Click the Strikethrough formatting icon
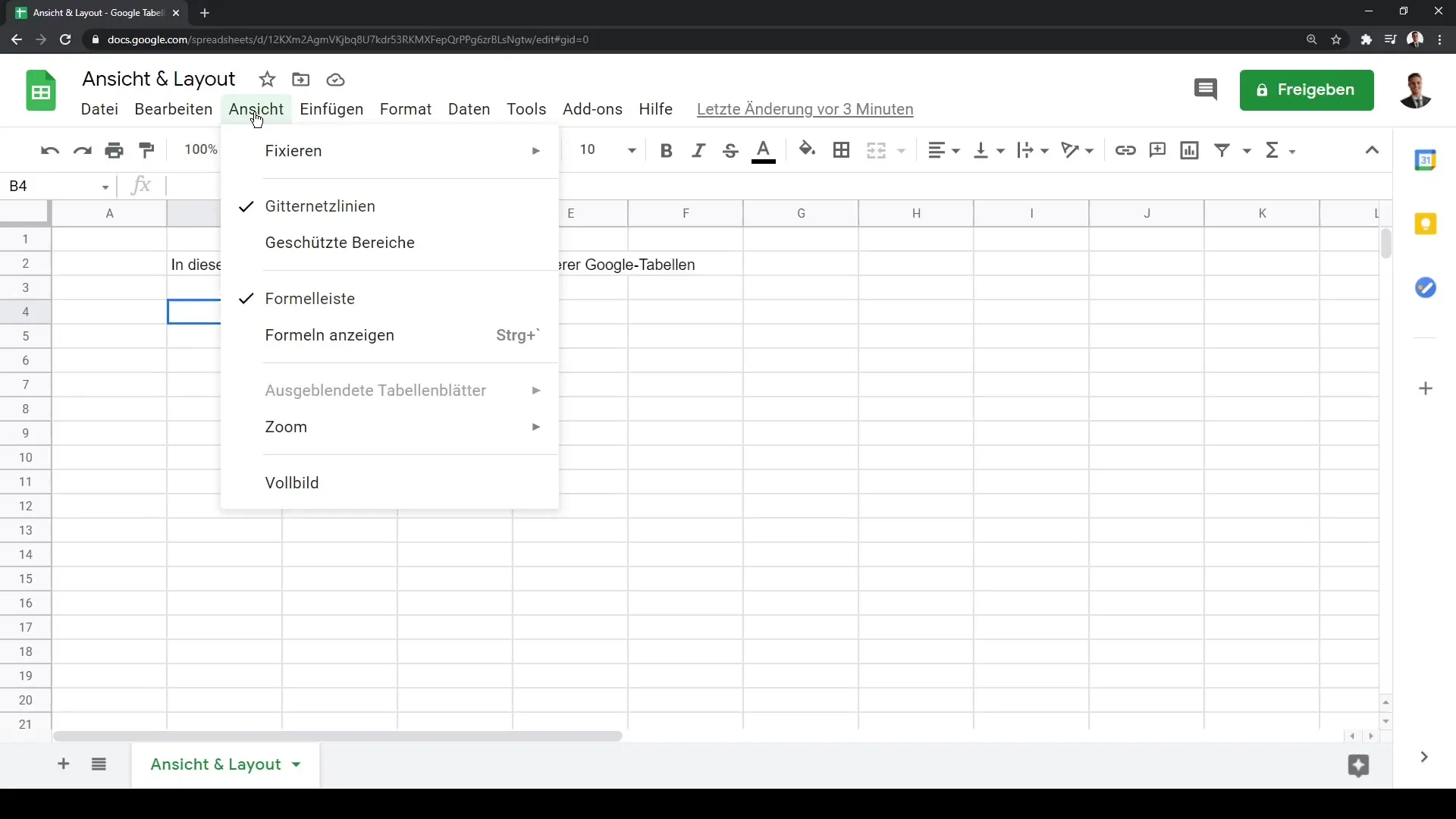 tap(731, 150)
